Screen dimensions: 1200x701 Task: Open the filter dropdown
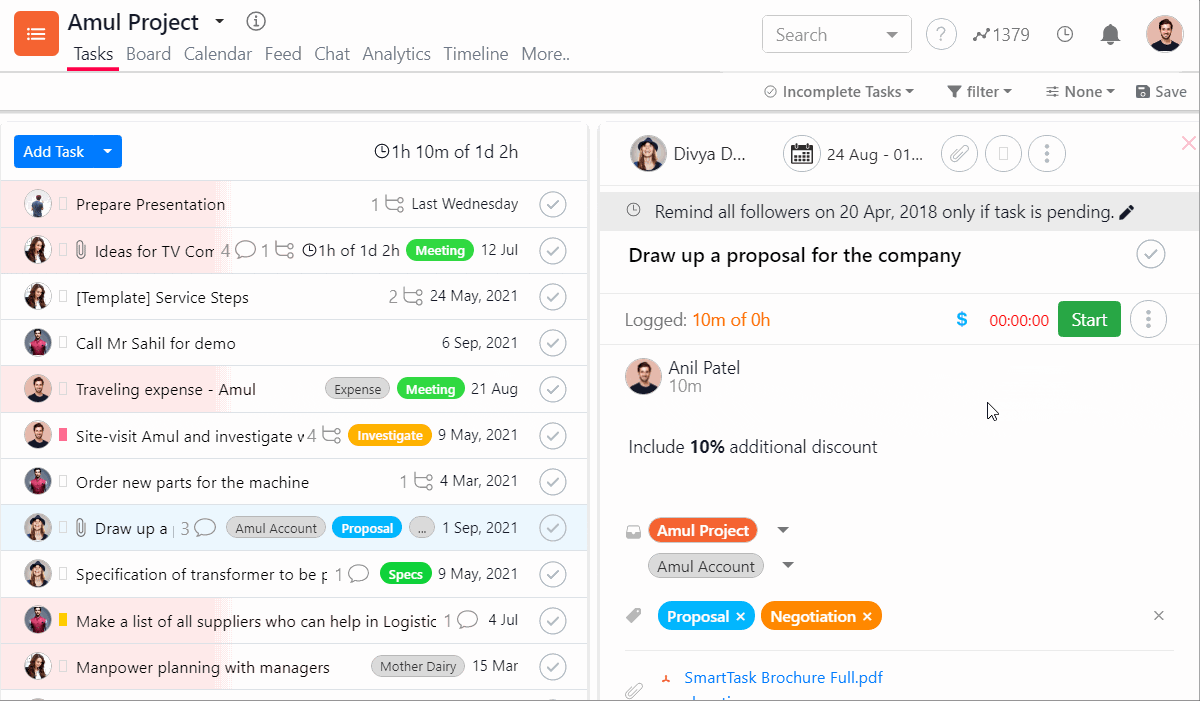(980, 92)
